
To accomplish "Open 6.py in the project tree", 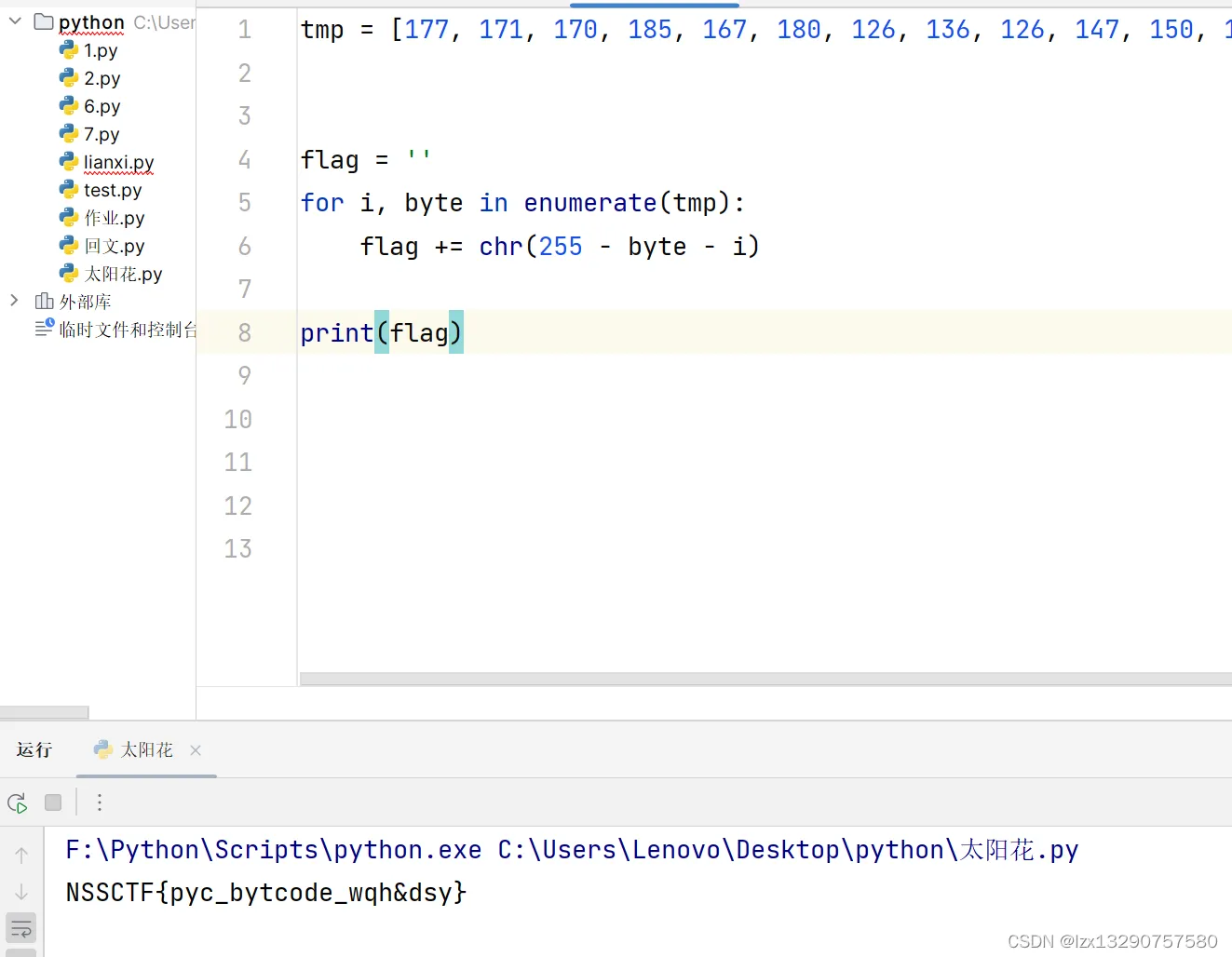I will 102,106.
